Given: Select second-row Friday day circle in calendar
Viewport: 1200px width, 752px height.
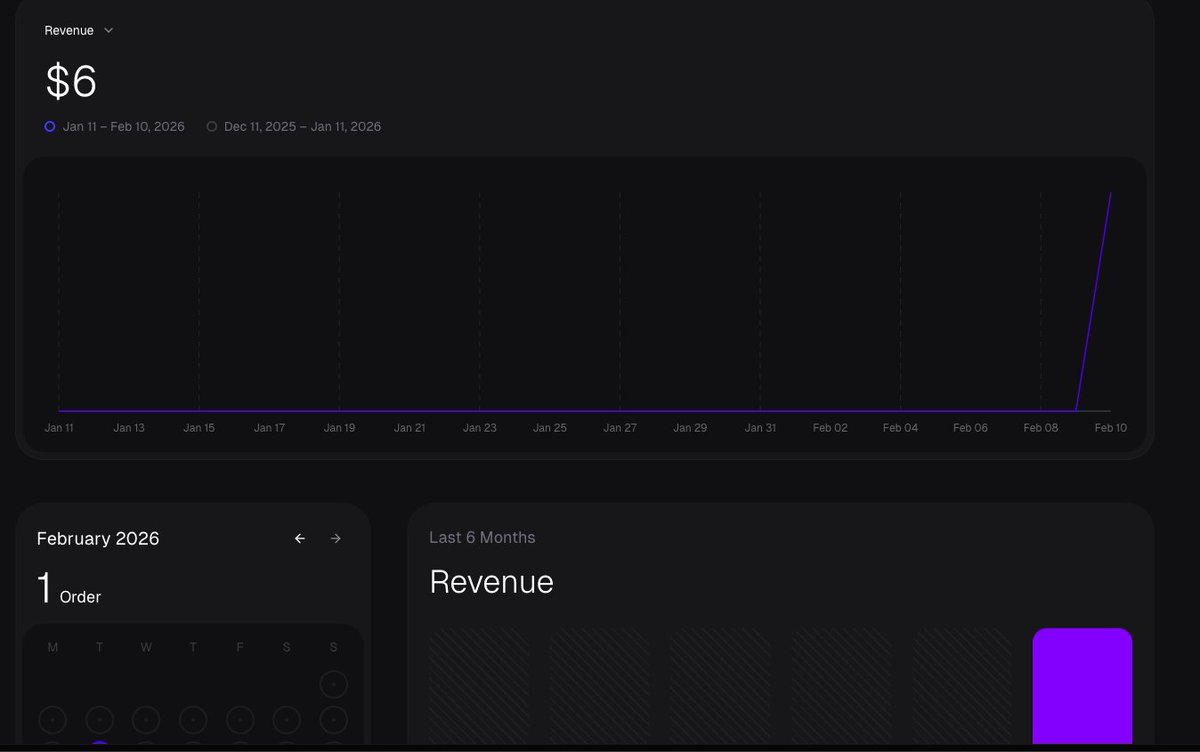Looking at the screenshot, I should pos(240,720).
